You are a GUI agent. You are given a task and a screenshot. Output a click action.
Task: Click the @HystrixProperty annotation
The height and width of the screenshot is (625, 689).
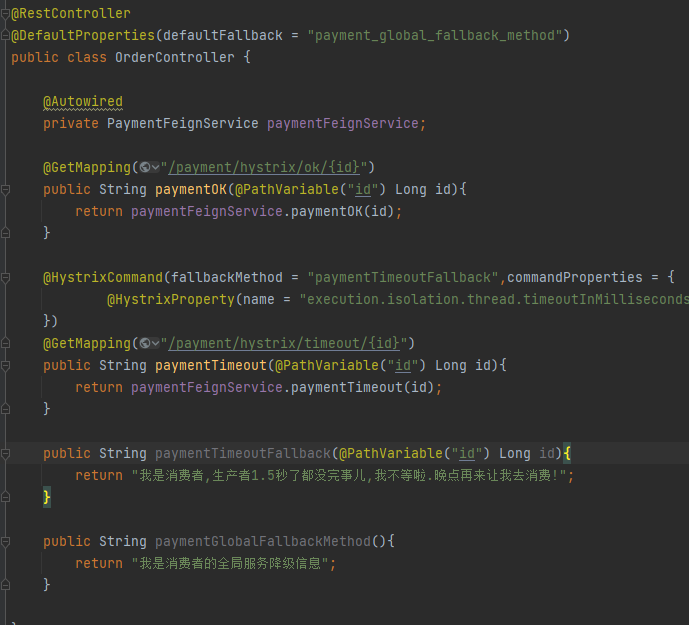tap(171, 299)
